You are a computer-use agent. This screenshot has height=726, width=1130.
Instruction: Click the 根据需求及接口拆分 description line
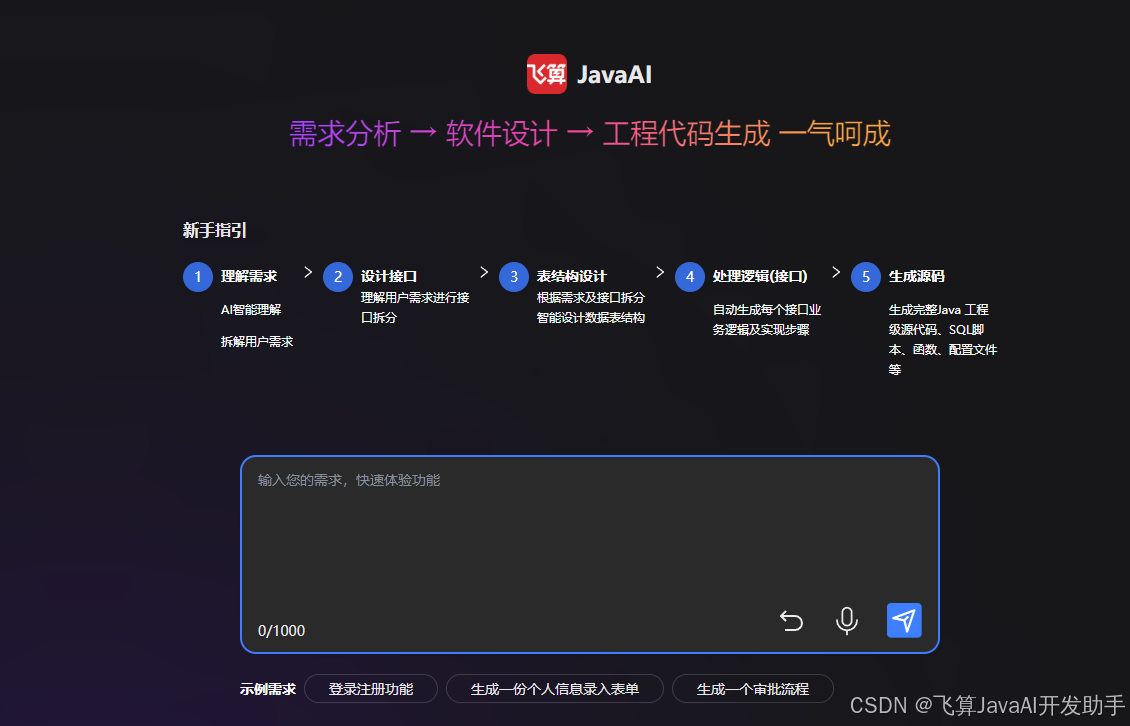(x=590, y=297)
